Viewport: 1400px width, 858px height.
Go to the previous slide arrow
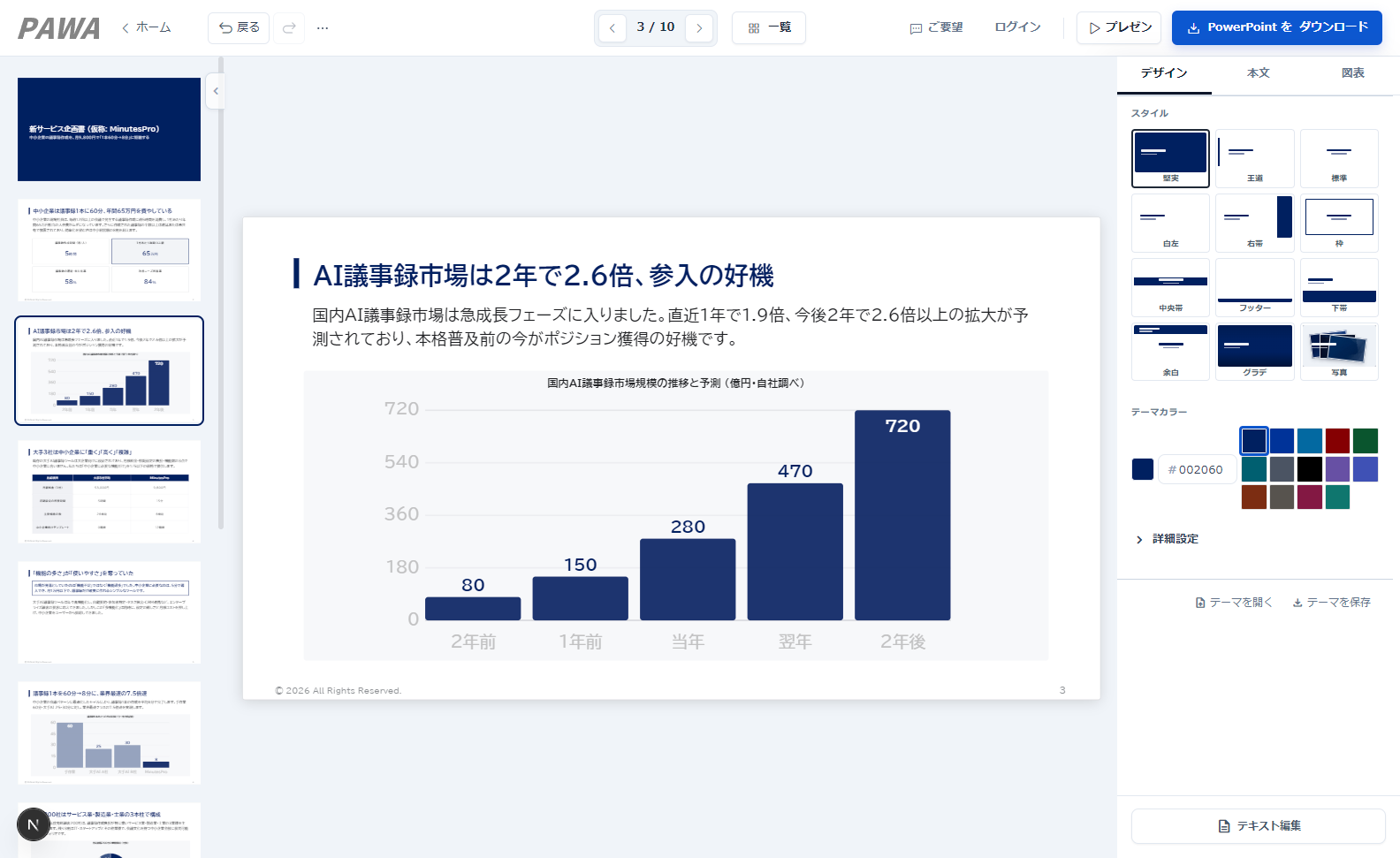pos(612,27)
